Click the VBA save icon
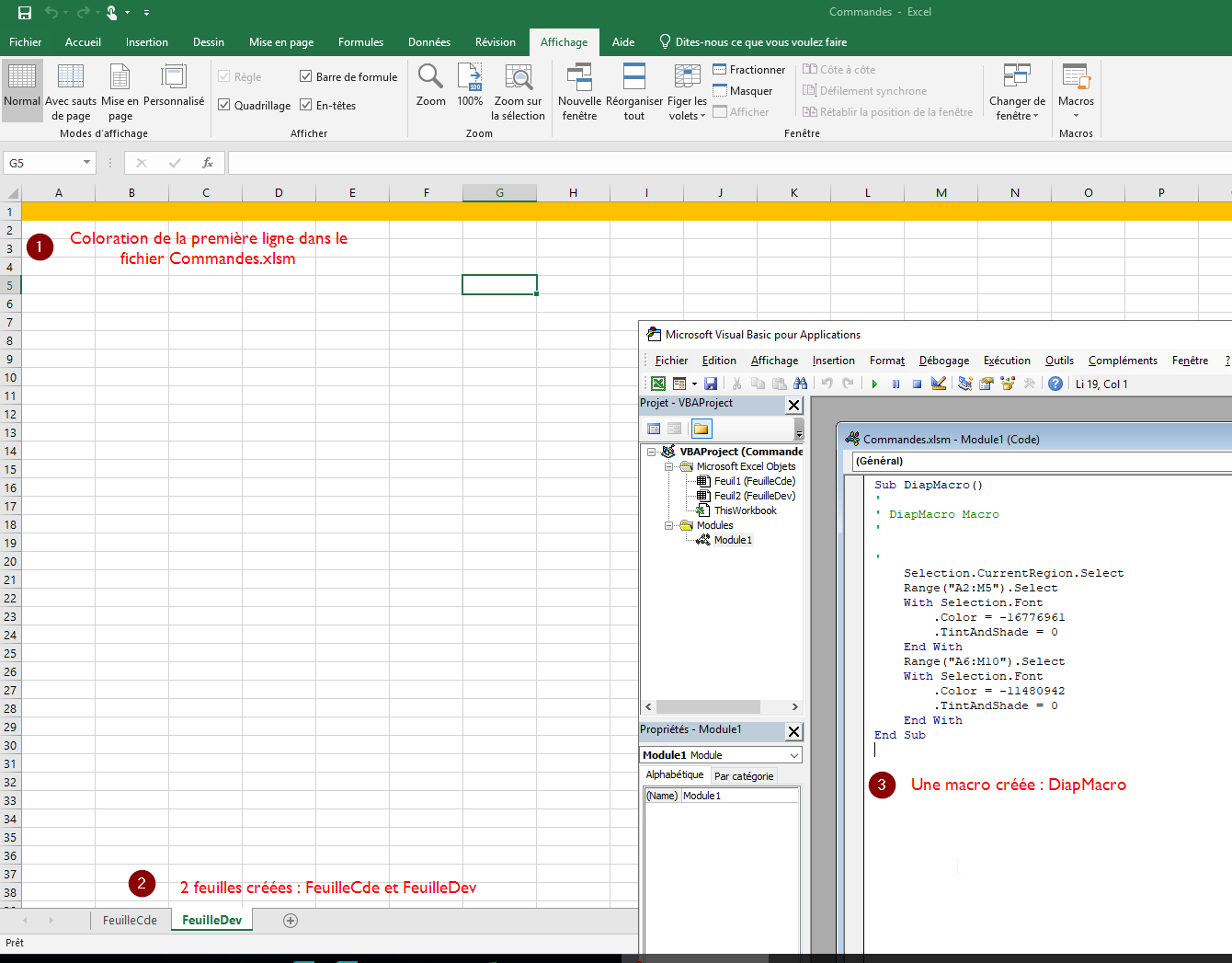Screen dimensions: 1232x963 tap(711, 384)
